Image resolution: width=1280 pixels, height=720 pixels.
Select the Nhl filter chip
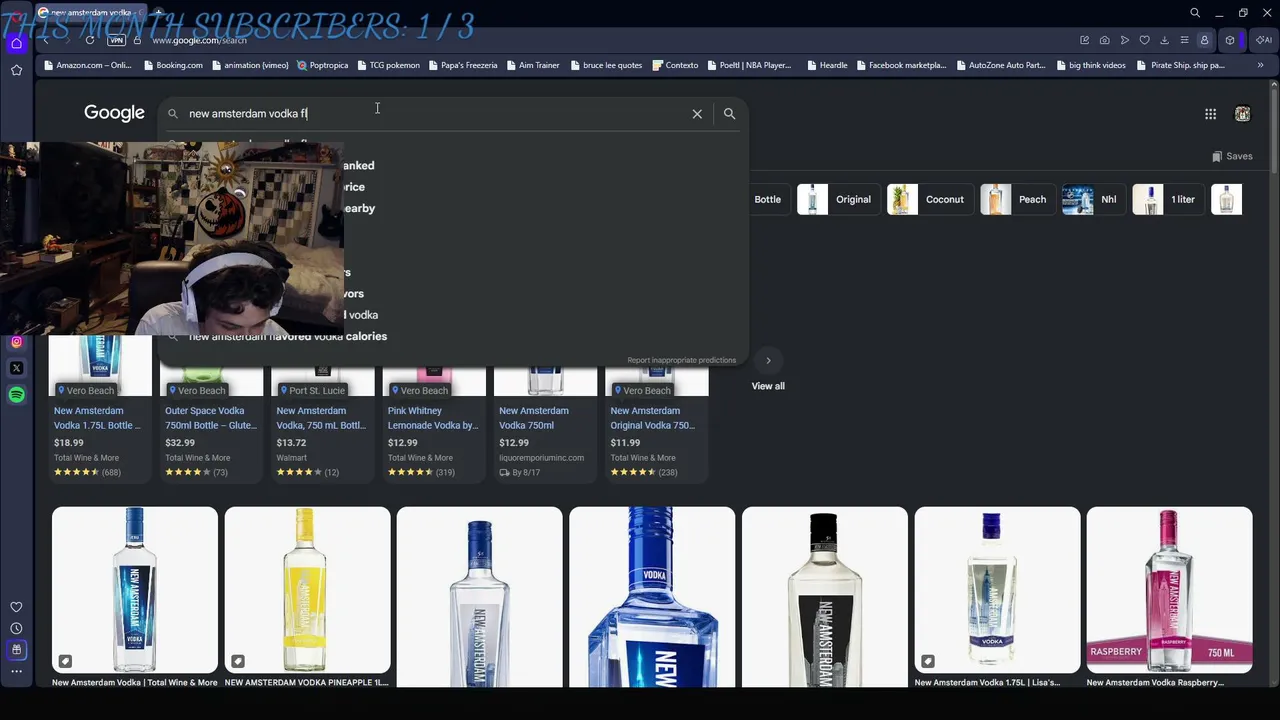coord(1094,199)
